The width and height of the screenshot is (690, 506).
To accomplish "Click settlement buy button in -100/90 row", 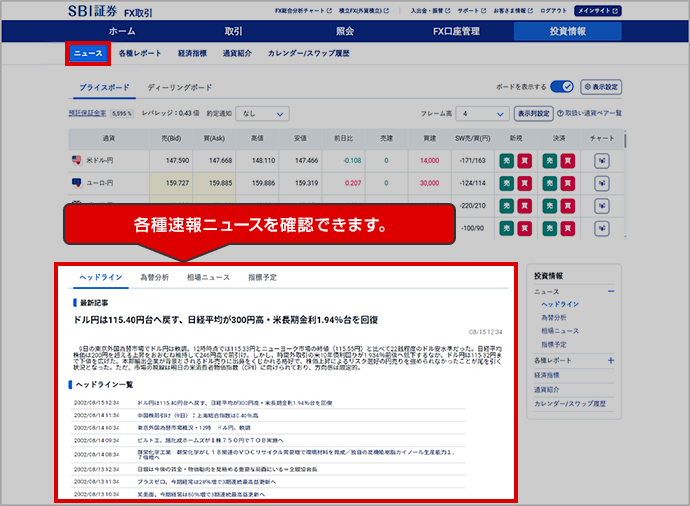I will (x=568, y=228).
